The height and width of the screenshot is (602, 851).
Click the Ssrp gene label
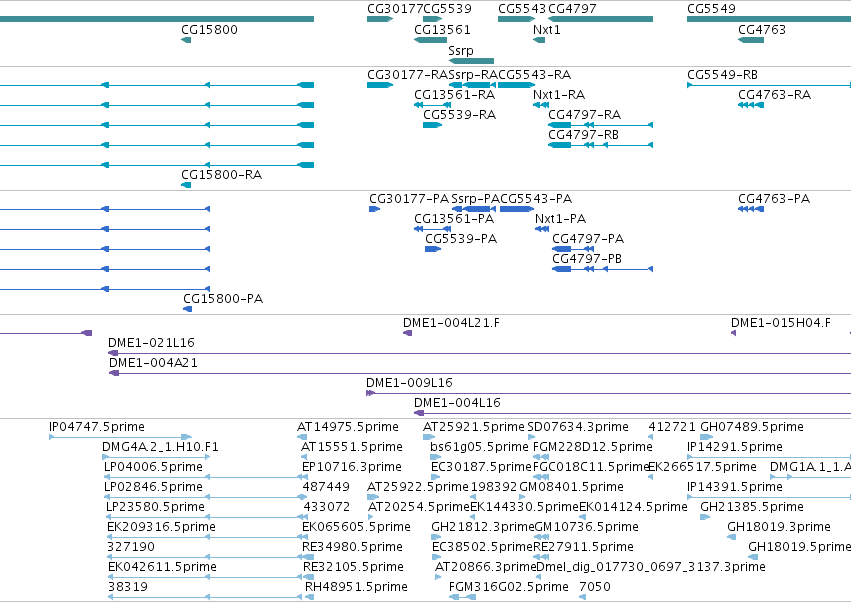coord(461,50)
